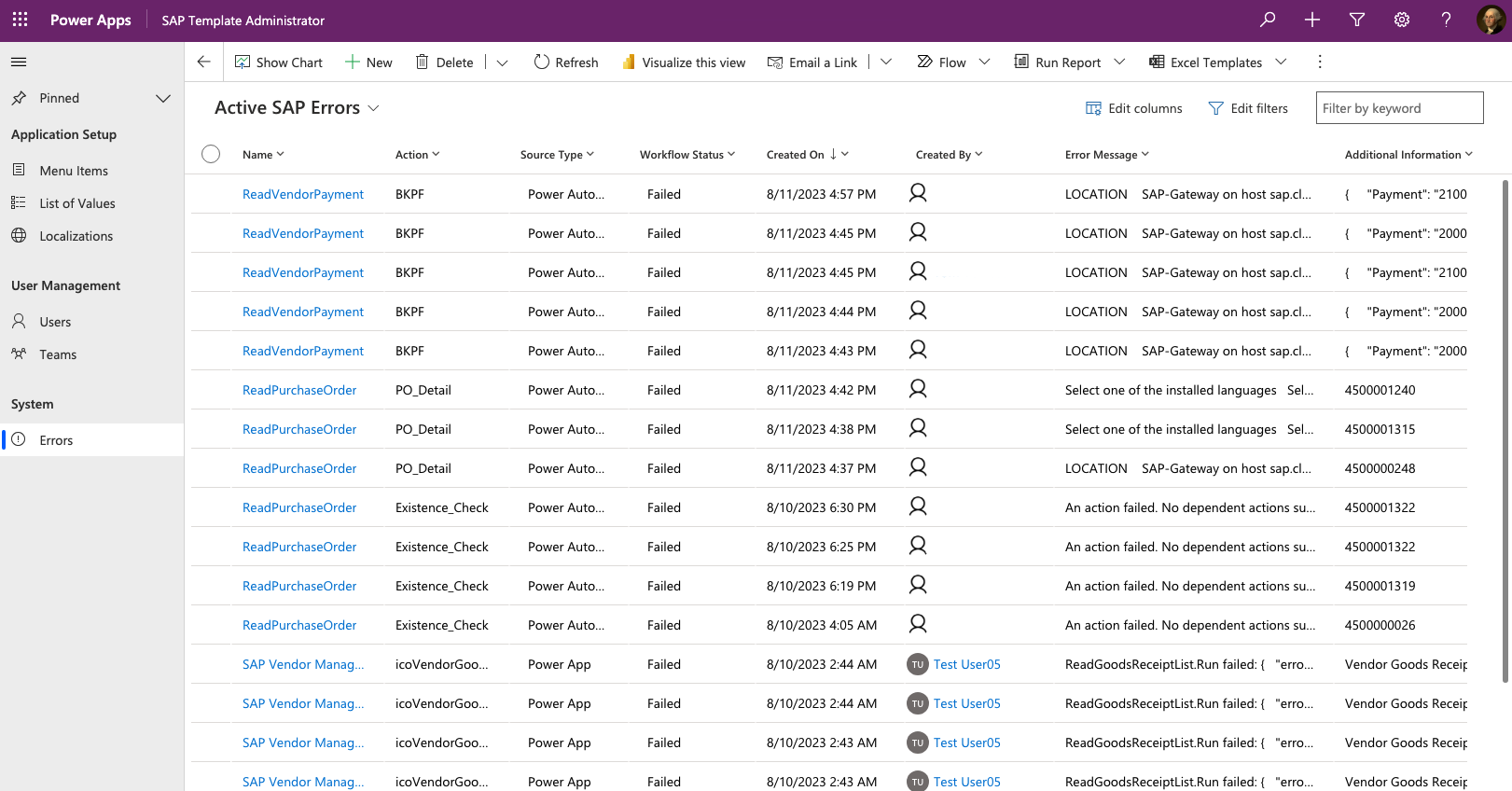The image size is (1512, 791).
Task: Expand the Active SAP Errors view selector
Action: (374, 108)
